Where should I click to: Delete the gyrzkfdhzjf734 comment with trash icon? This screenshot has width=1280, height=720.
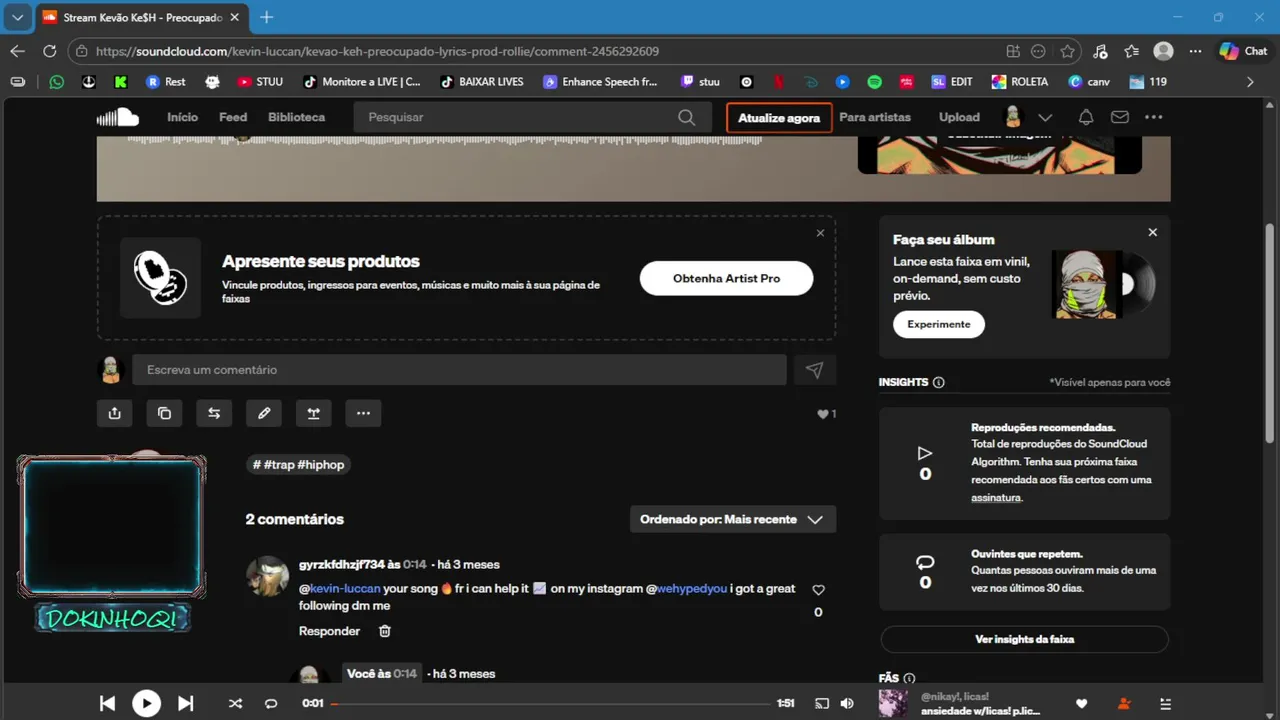pos(385,631)
